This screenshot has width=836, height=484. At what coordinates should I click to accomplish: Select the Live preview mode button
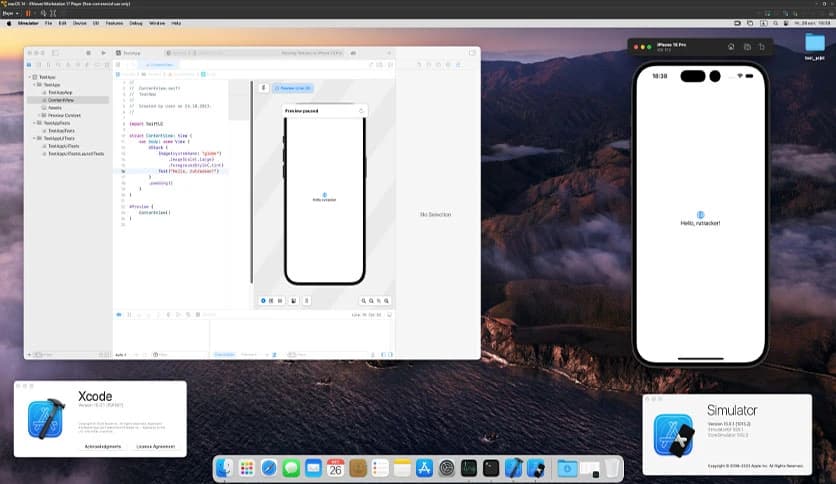click(263, 301)
